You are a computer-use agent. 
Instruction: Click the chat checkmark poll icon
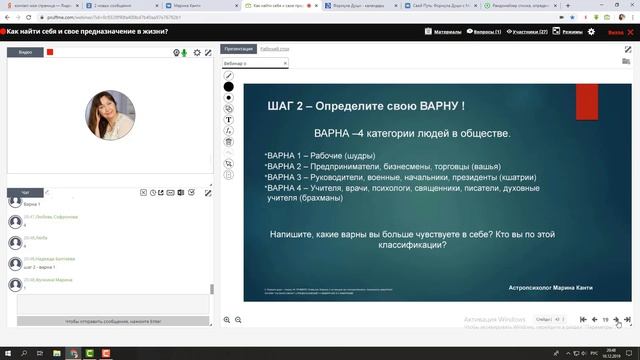coord(191,192)
